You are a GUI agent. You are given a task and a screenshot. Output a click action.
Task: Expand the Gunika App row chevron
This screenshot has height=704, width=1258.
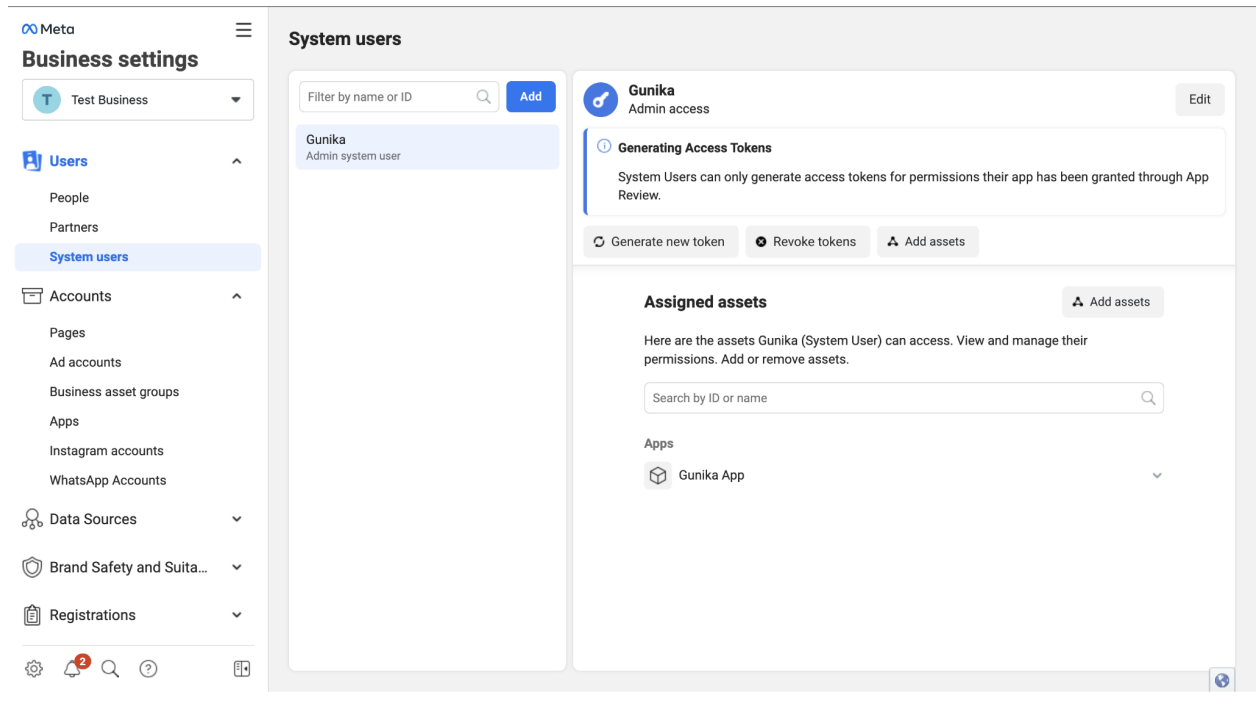pos(1157,476)
